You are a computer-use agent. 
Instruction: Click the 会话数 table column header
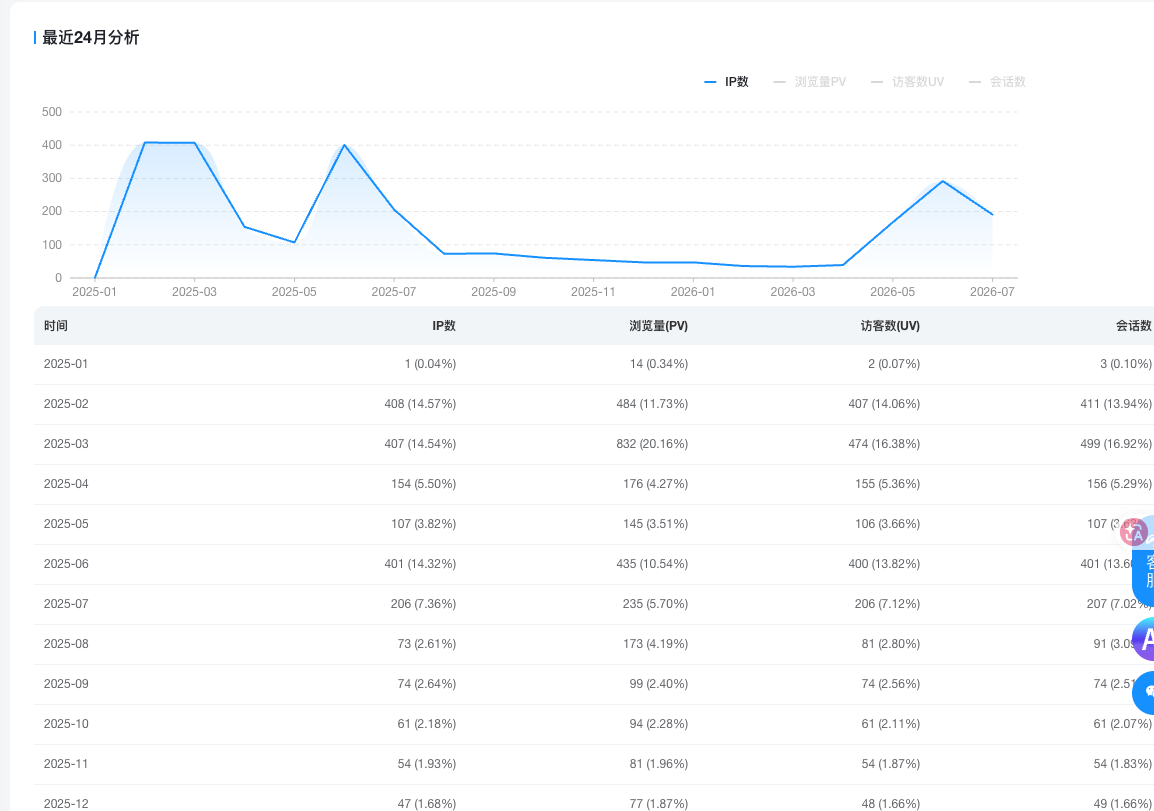pos(1133,326)
